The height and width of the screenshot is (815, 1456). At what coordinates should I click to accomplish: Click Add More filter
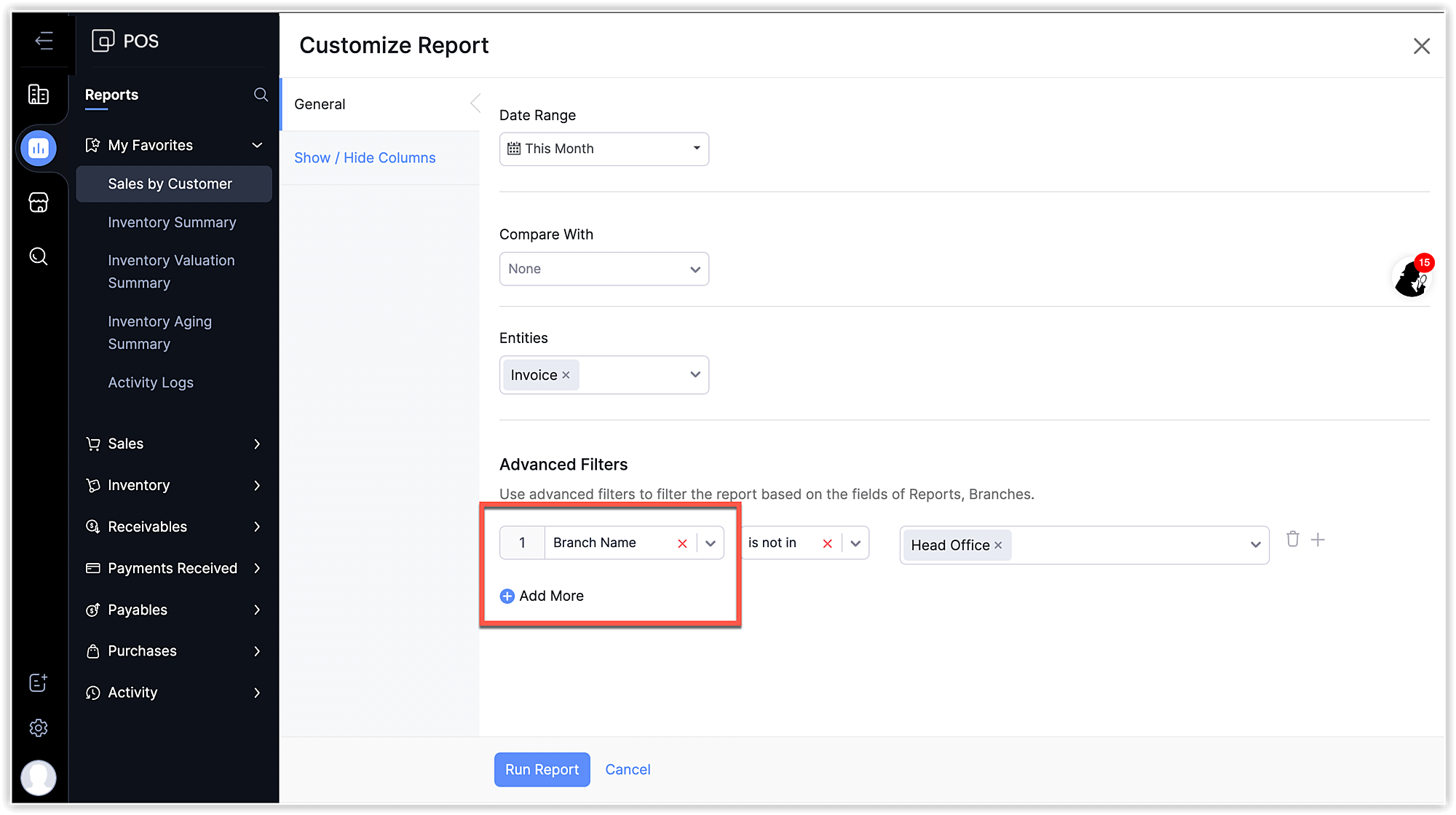click(x=542, y=596)
